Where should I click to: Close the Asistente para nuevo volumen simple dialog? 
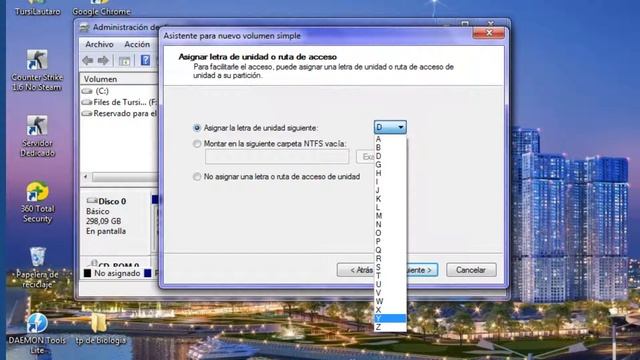[489, 33]
